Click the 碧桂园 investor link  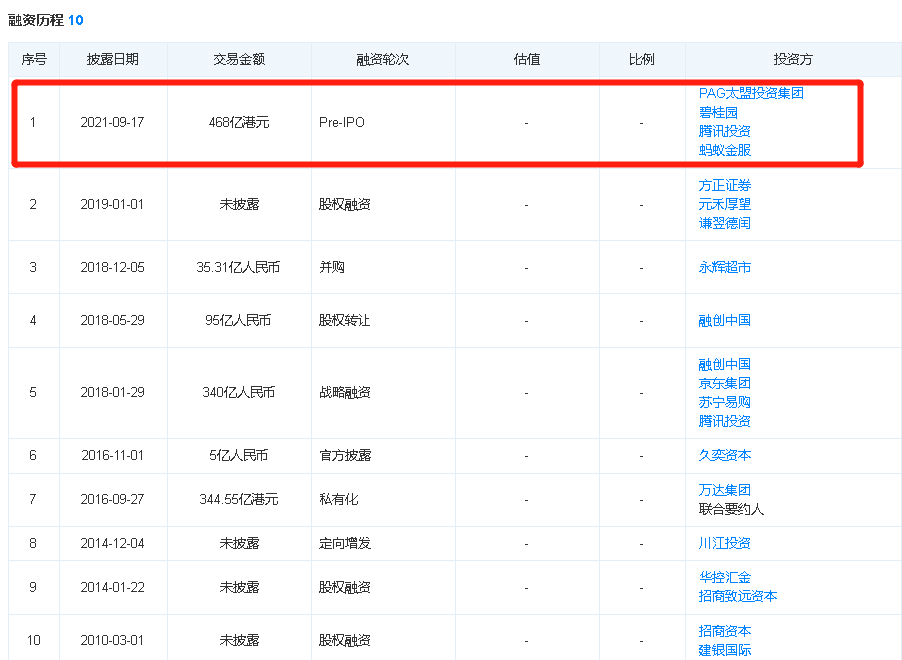tap(718, 113)
